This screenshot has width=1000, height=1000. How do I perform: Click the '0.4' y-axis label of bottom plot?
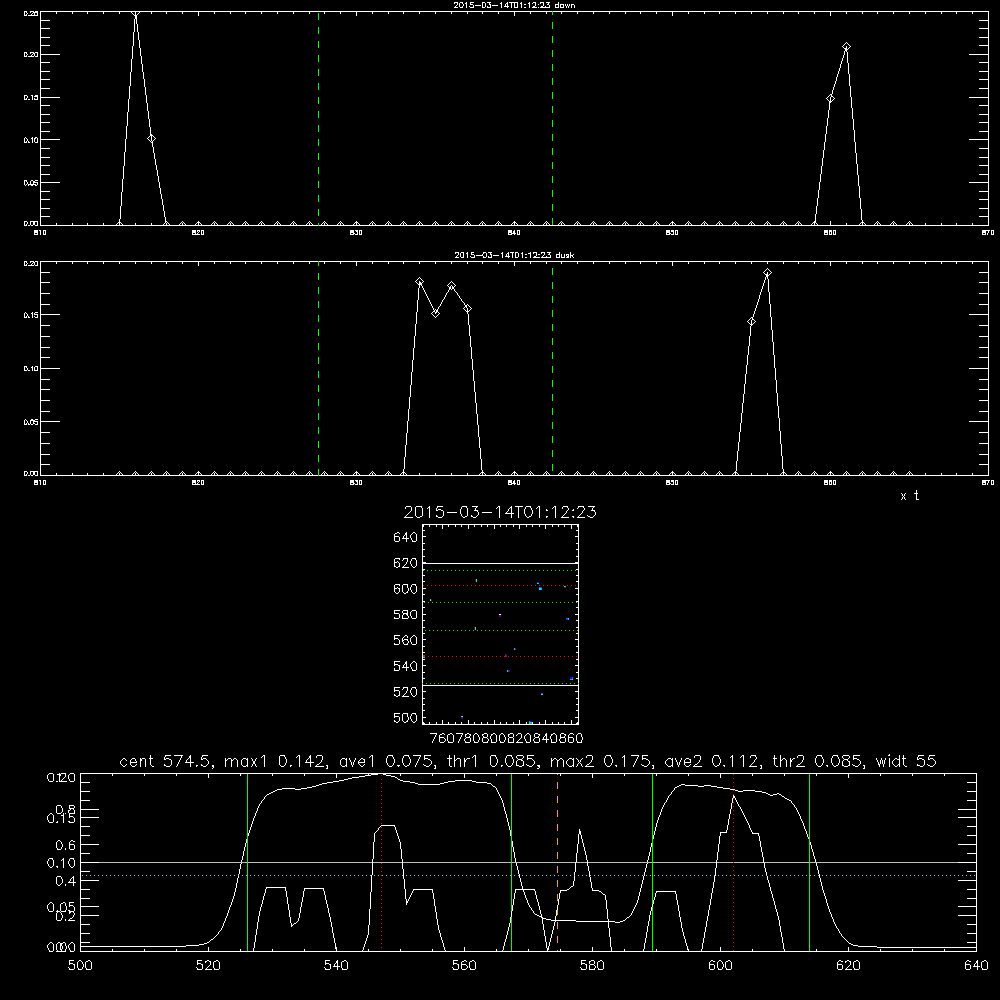pyautogui.click(x=66, y=881)
